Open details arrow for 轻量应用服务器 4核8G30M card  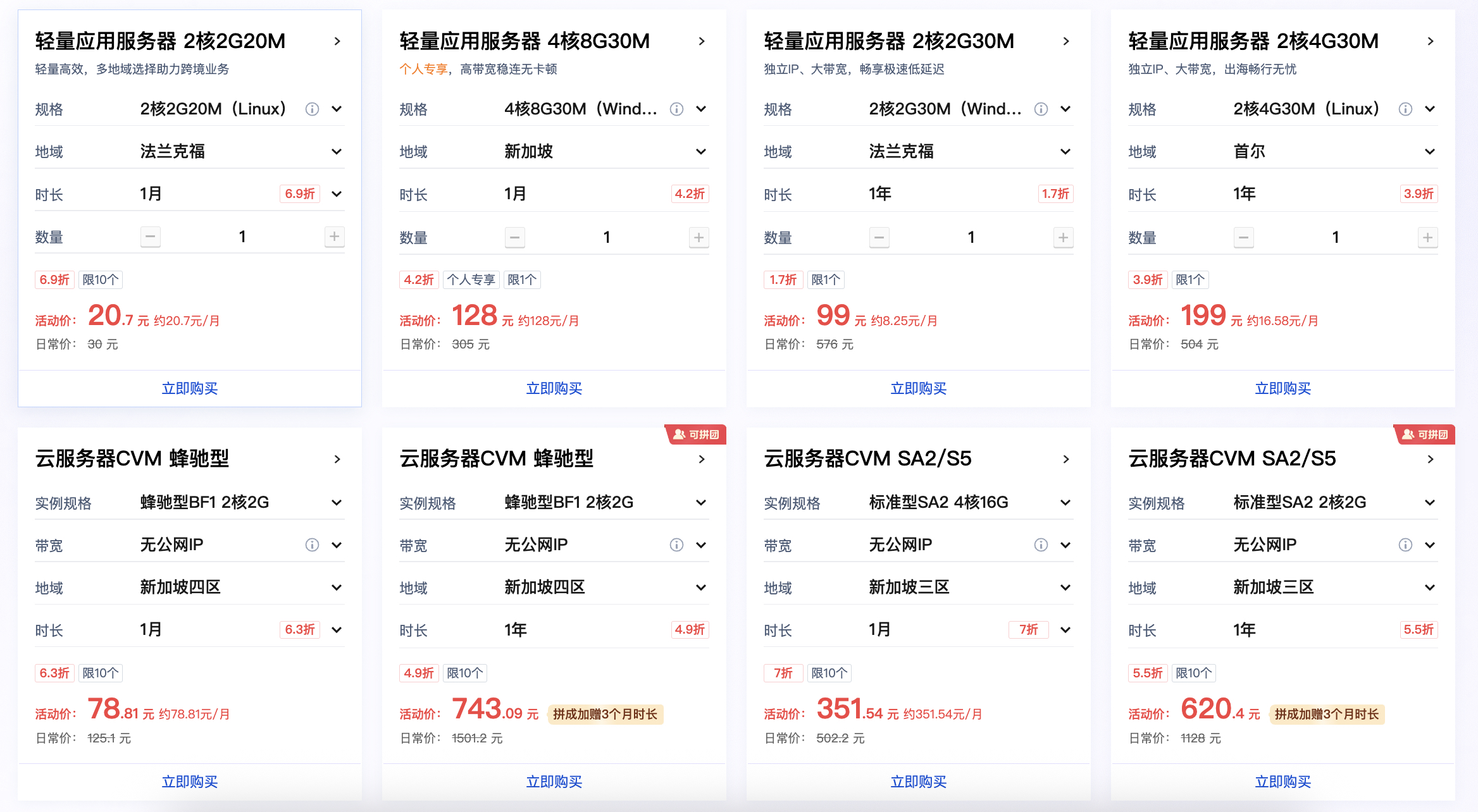tap(702, 41)
